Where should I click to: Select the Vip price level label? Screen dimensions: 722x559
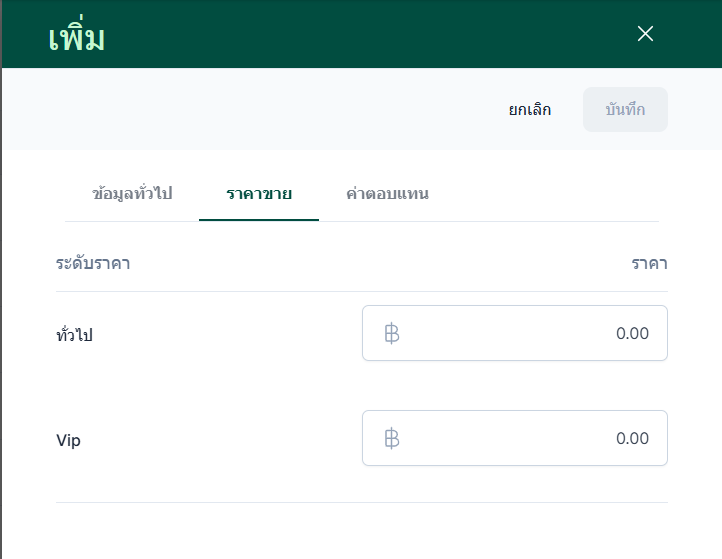(x=68, y=440)
